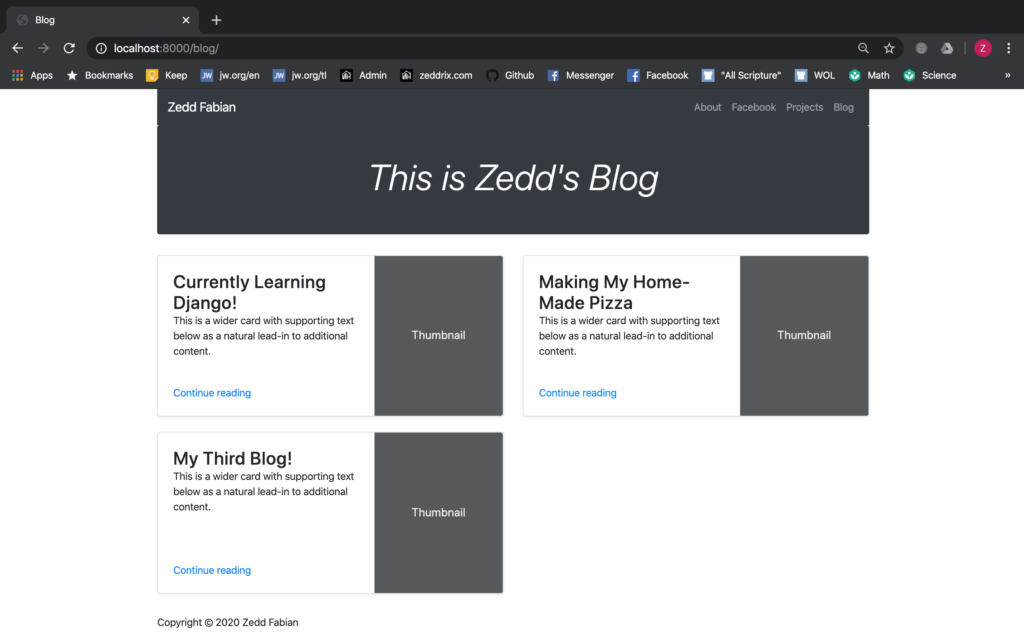The image size is (1024, 642).
Task: Click the Zedd Fabian brand link
Action: tap(201, 107)
